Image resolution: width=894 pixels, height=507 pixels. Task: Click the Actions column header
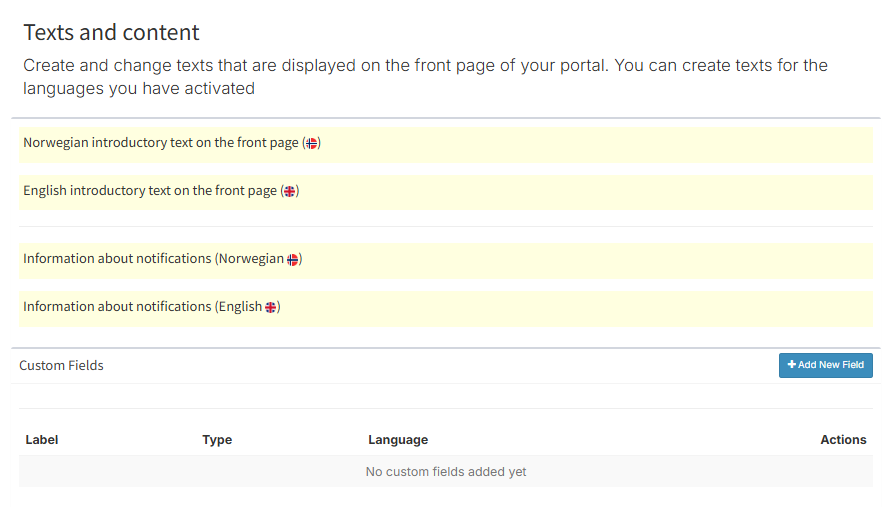(843, 440)
